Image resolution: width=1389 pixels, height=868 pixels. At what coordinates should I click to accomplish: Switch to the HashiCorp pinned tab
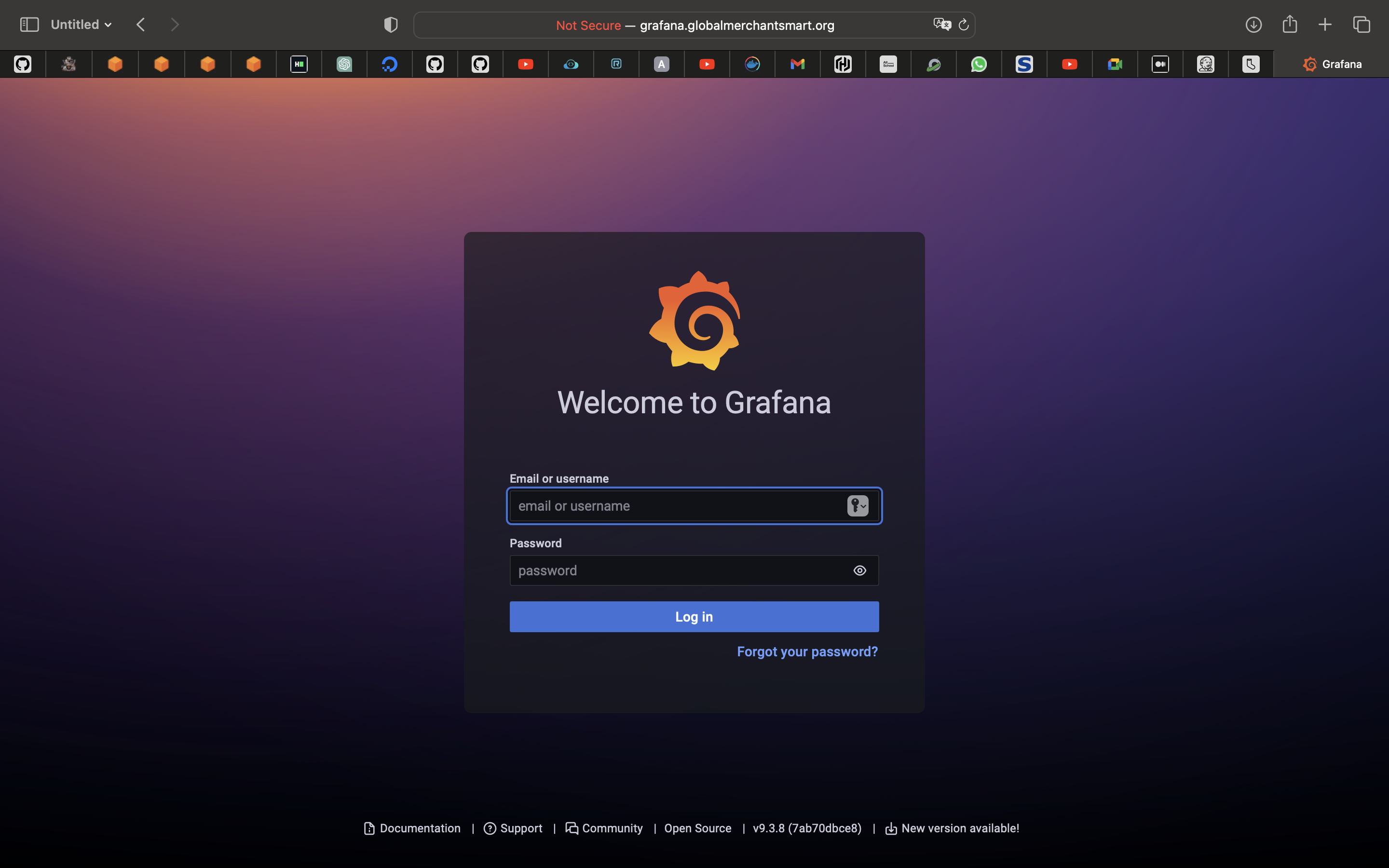(843, 64)
